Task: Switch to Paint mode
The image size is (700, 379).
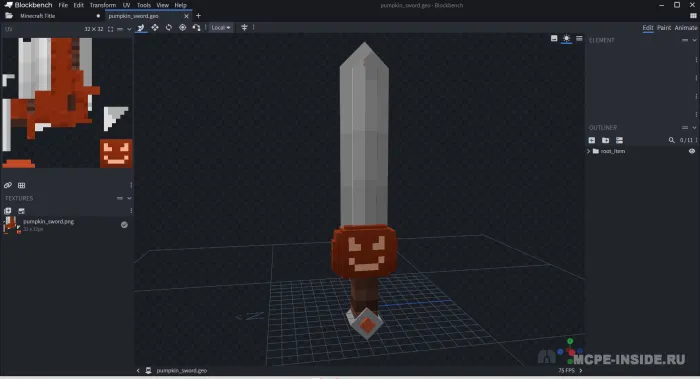Action: pos(664,28)
